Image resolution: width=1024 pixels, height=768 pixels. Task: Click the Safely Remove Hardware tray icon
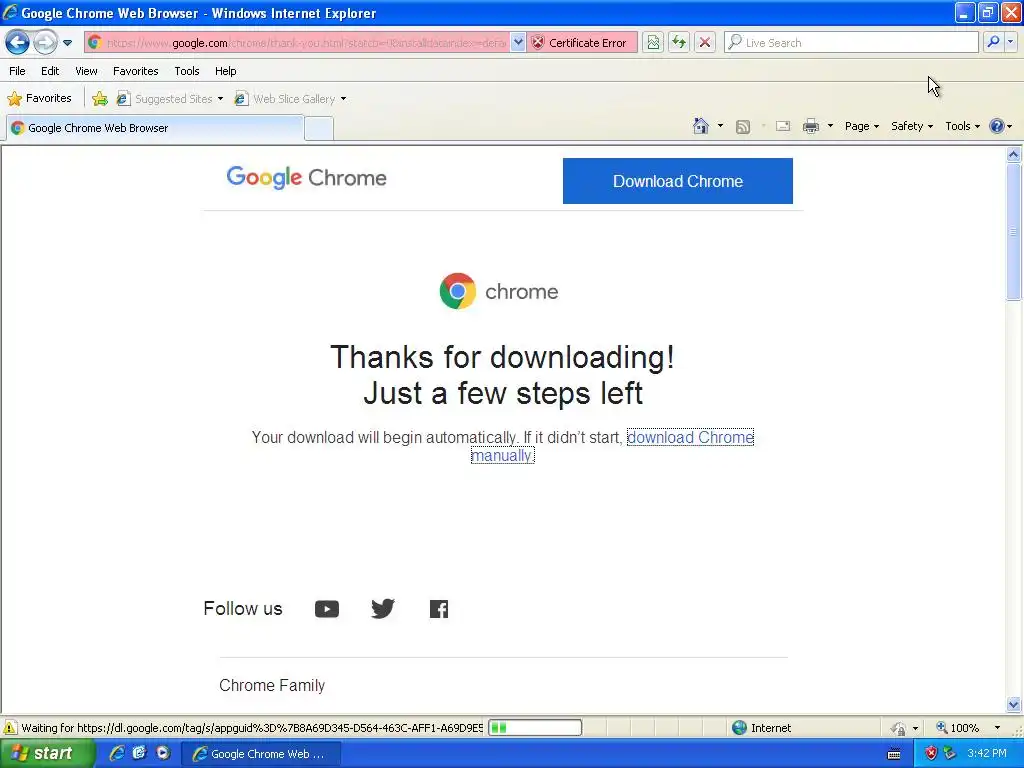click(x=950, y=754)
